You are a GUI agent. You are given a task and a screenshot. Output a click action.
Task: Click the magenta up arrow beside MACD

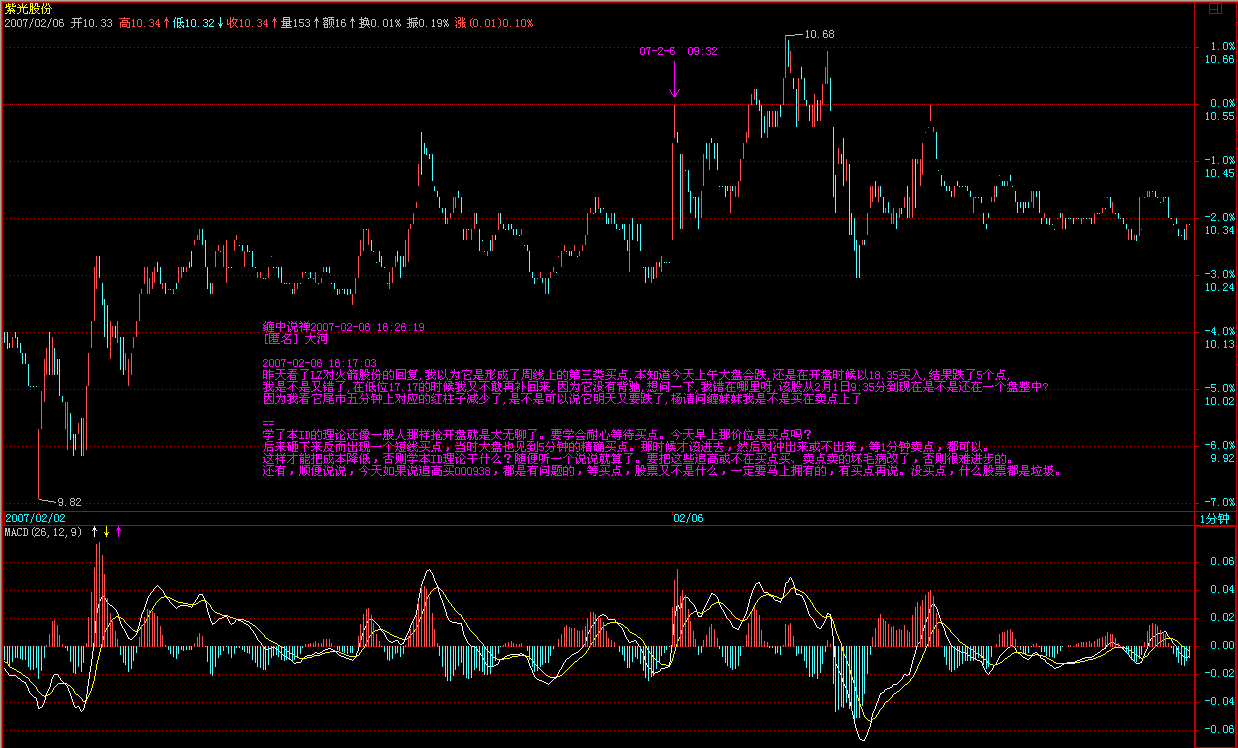tap(119, 532)
